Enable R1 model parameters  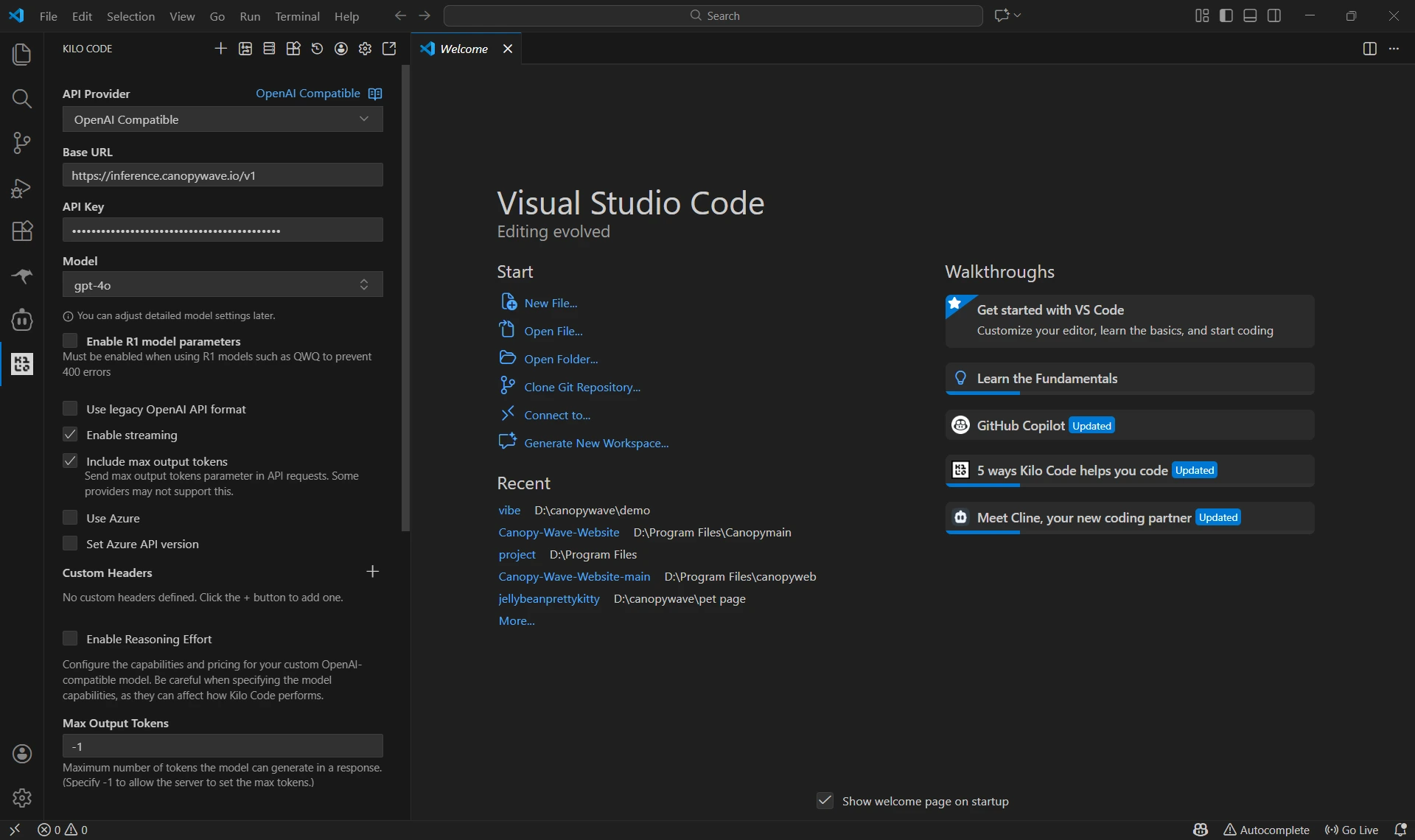coord(71,340)
